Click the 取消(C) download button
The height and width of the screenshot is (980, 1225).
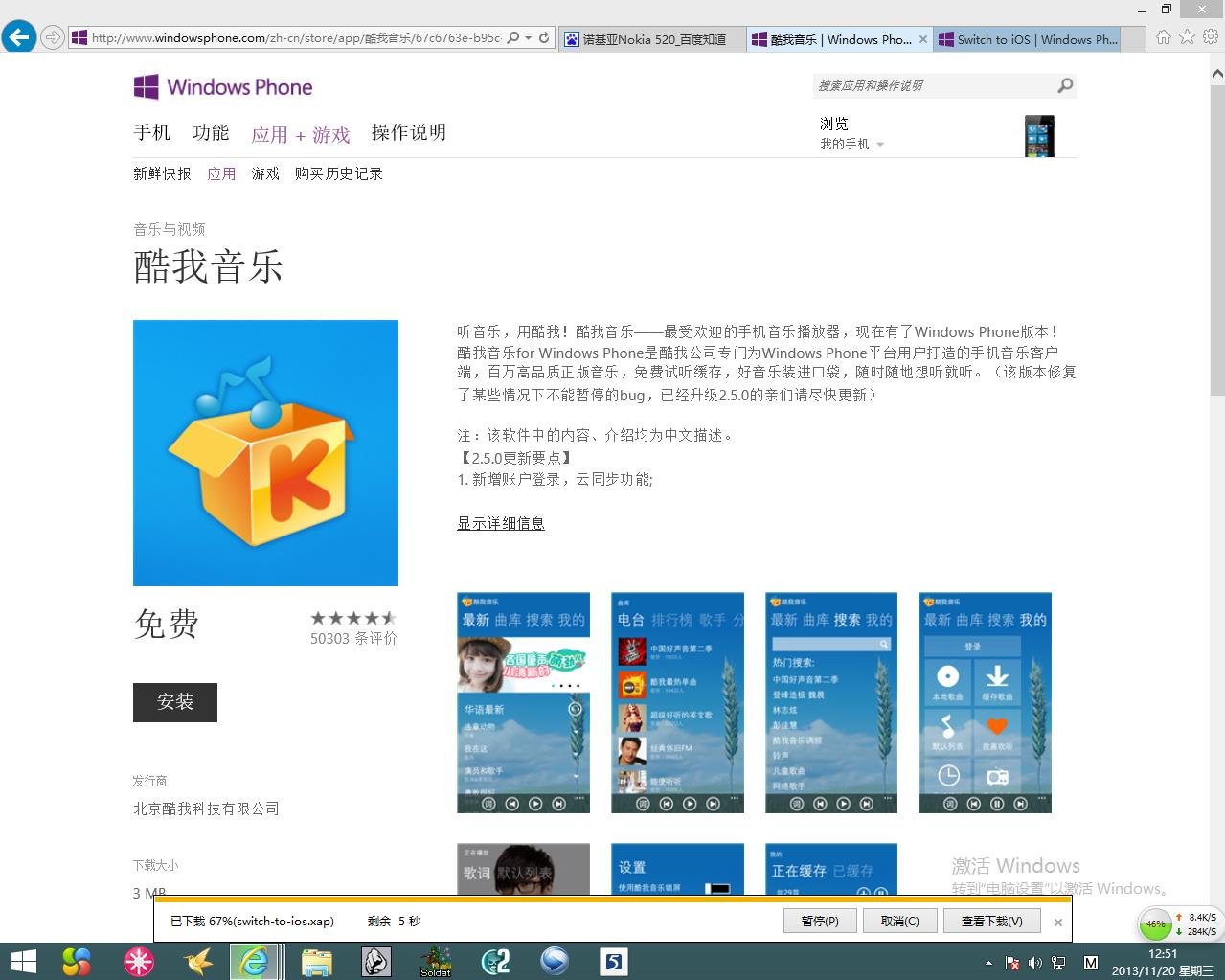point(899,921)
